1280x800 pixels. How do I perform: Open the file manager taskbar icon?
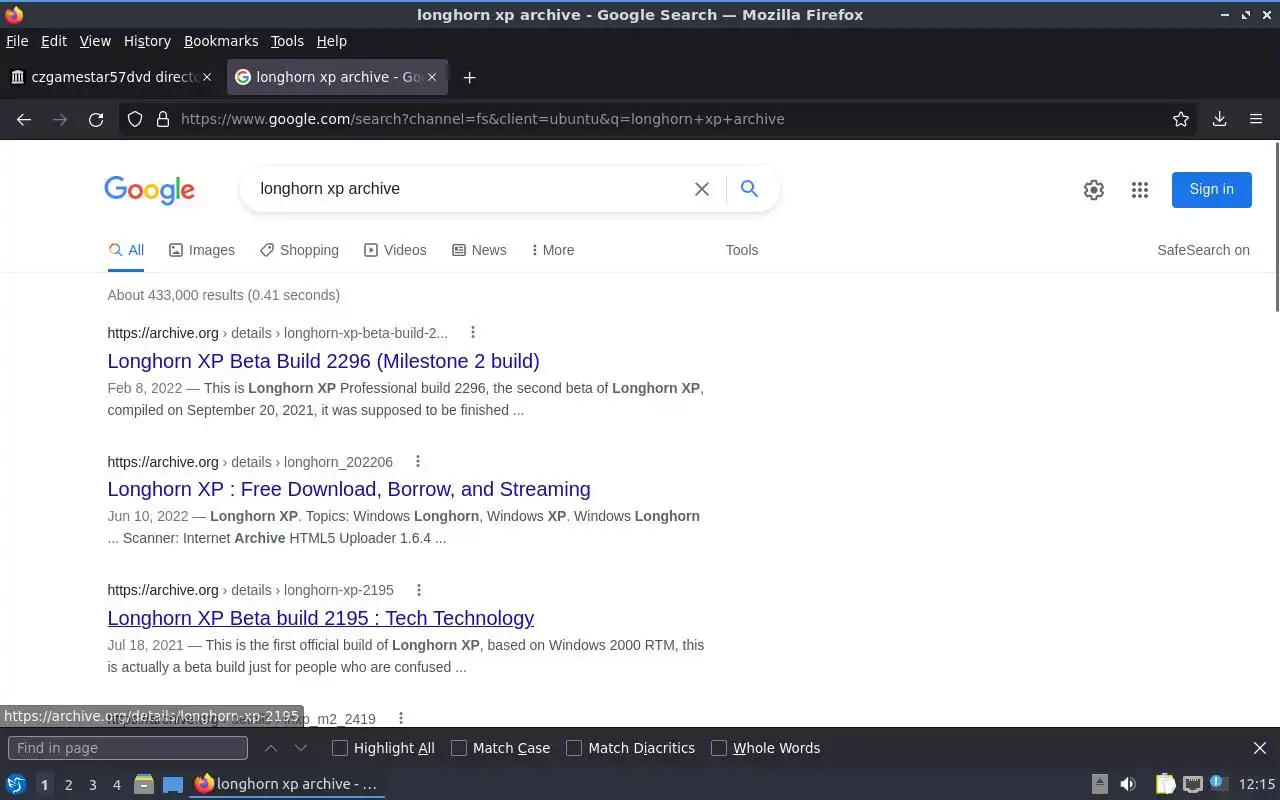click(x=144, y=784)
